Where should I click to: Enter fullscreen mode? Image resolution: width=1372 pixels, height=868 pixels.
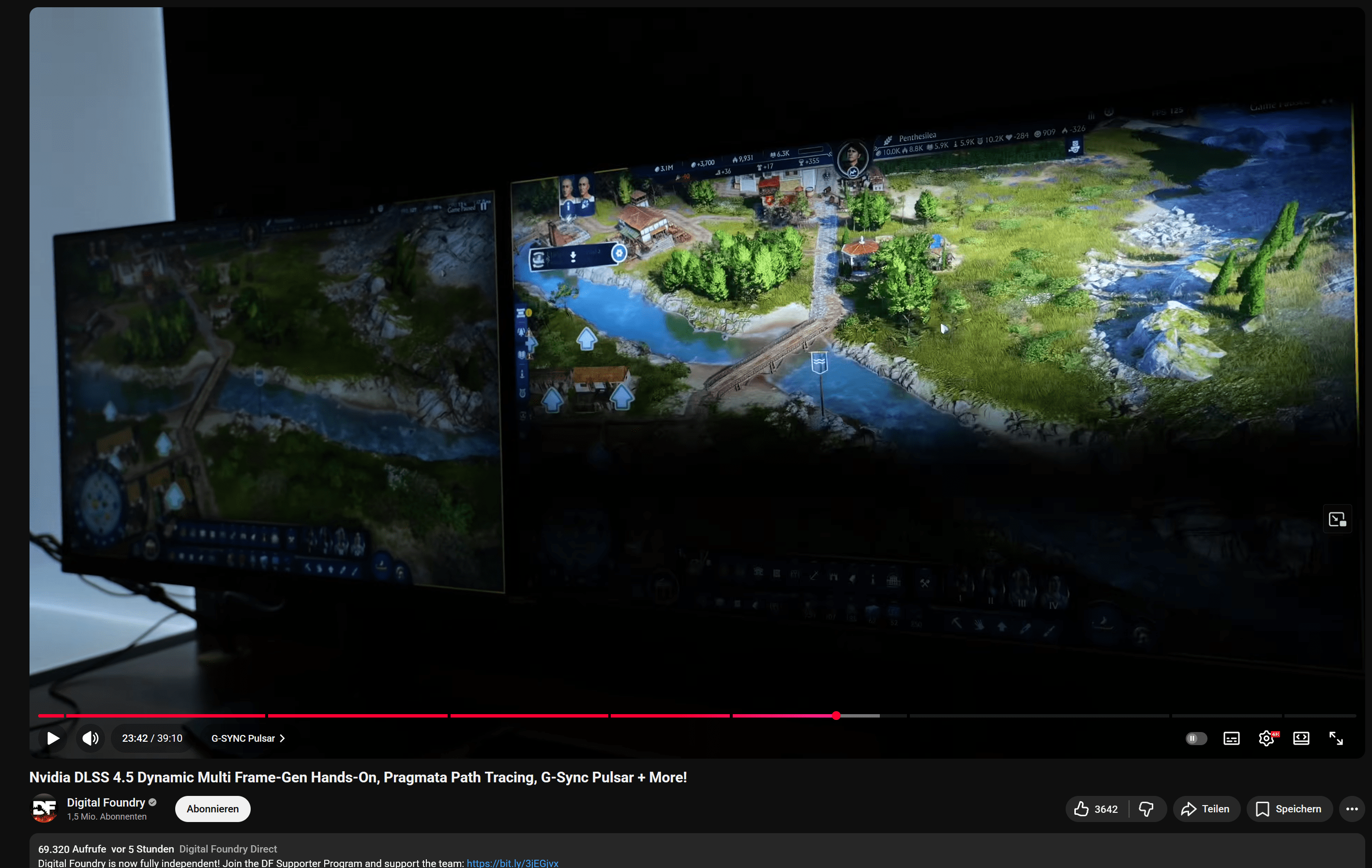(x=1336, y=738)
